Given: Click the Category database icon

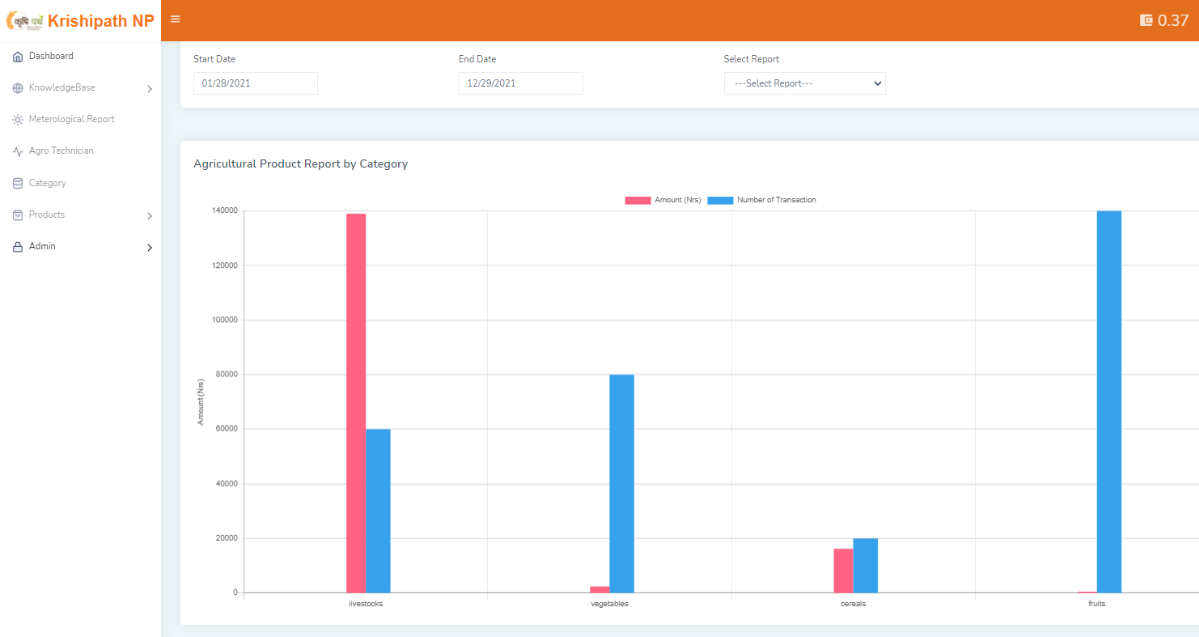Looking at the screenshot, I should tap(17, 183).
